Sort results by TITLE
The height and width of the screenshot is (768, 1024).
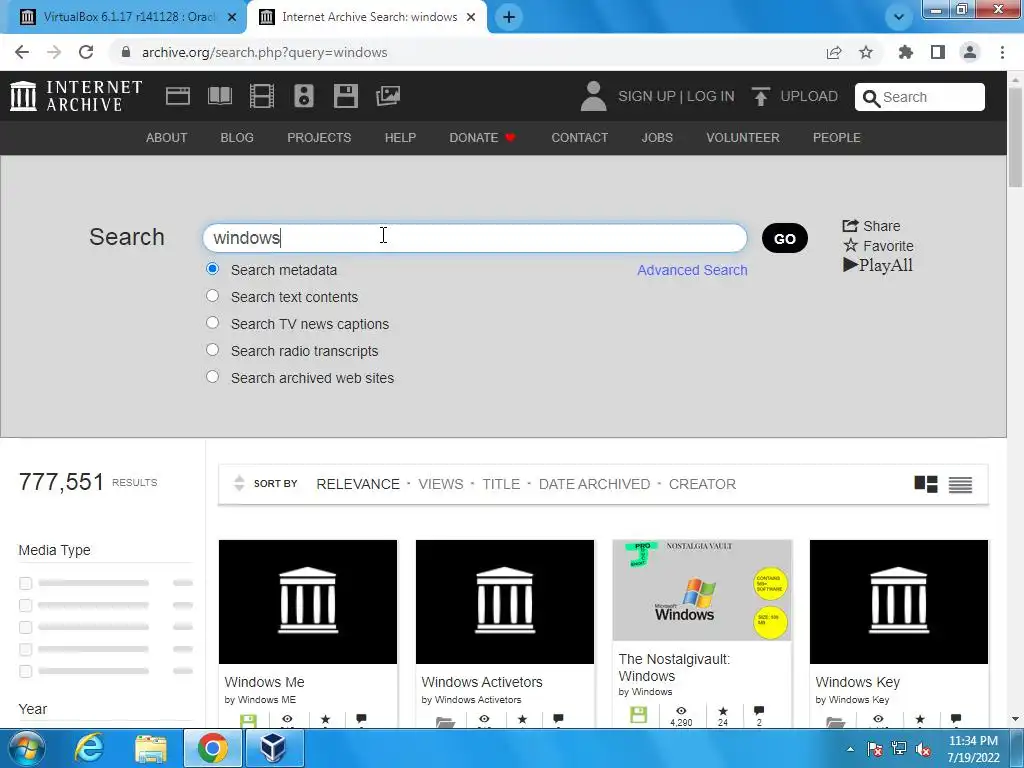pos(501,484)
